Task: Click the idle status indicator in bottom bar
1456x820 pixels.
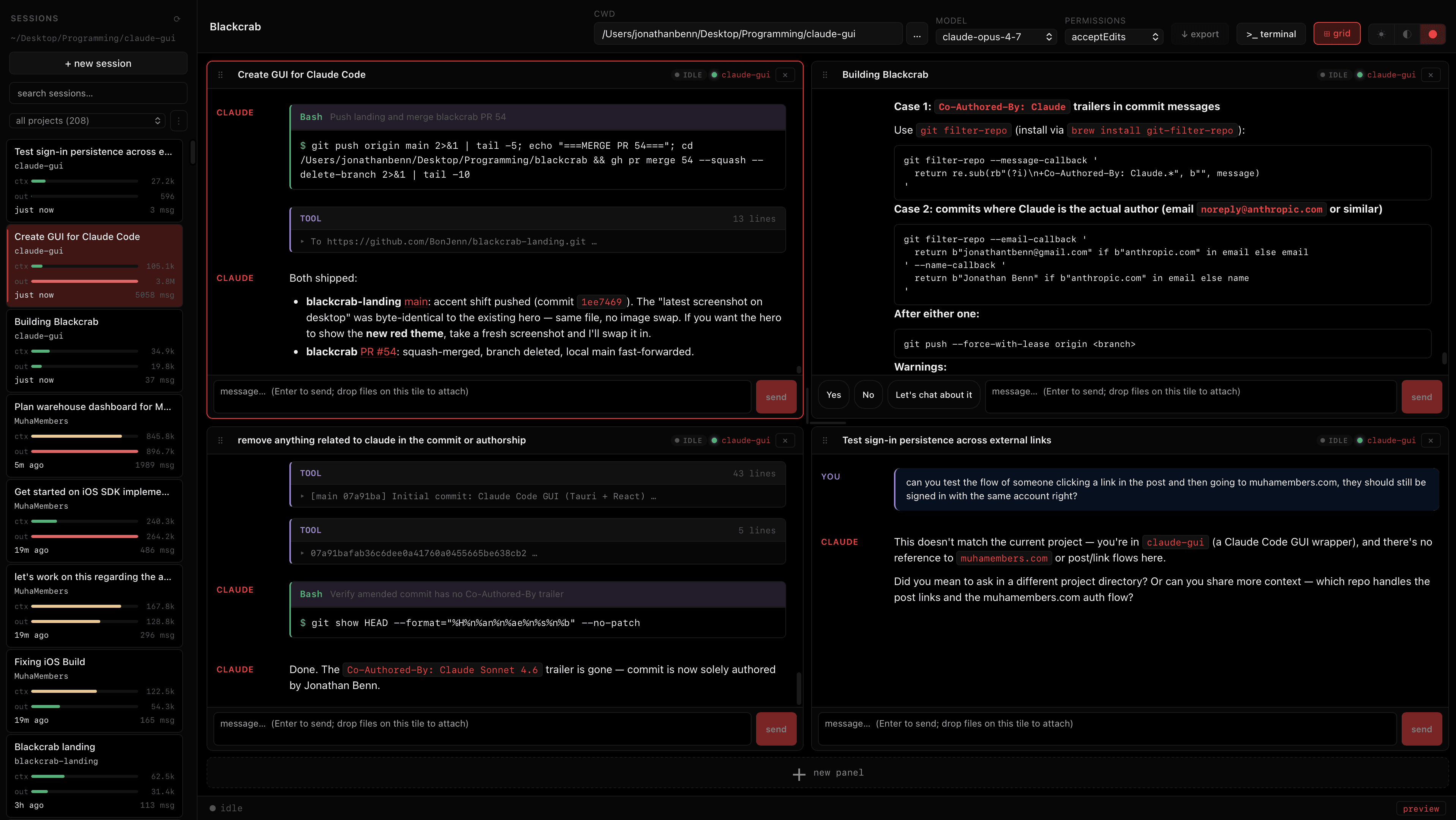Action: point(226,808)
